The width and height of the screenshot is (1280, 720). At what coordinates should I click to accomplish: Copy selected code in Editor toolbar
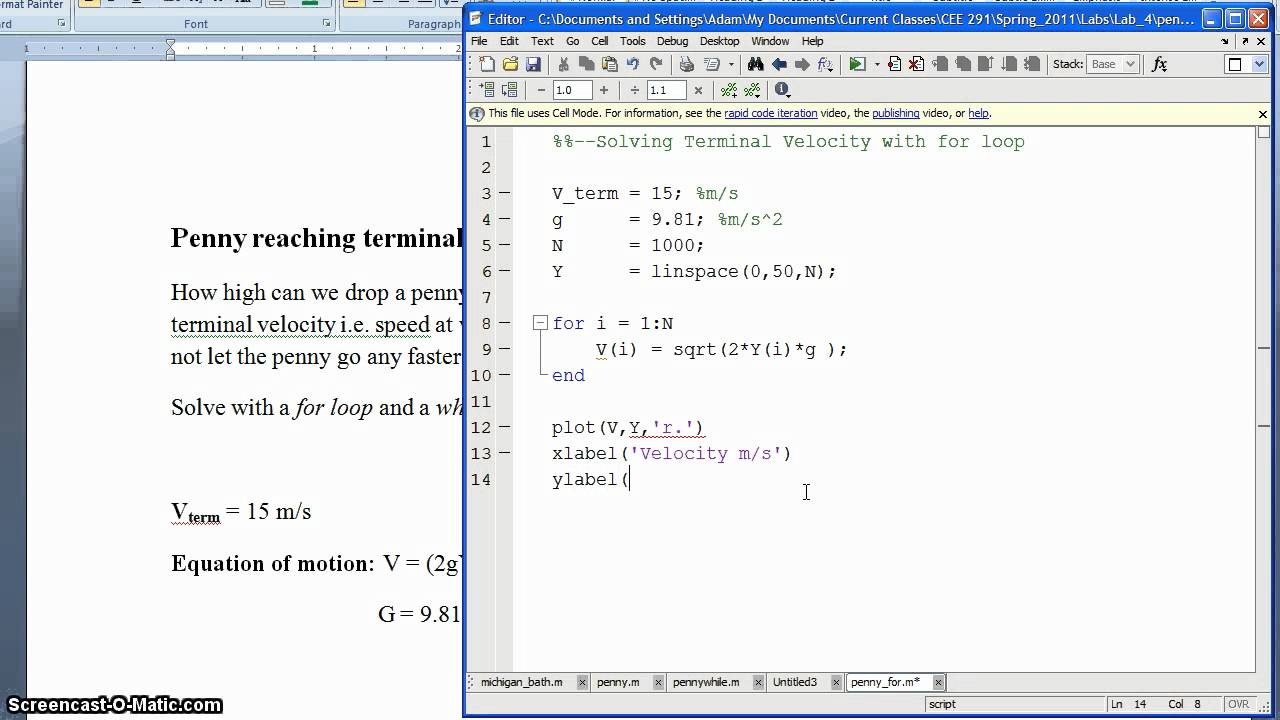587,64
